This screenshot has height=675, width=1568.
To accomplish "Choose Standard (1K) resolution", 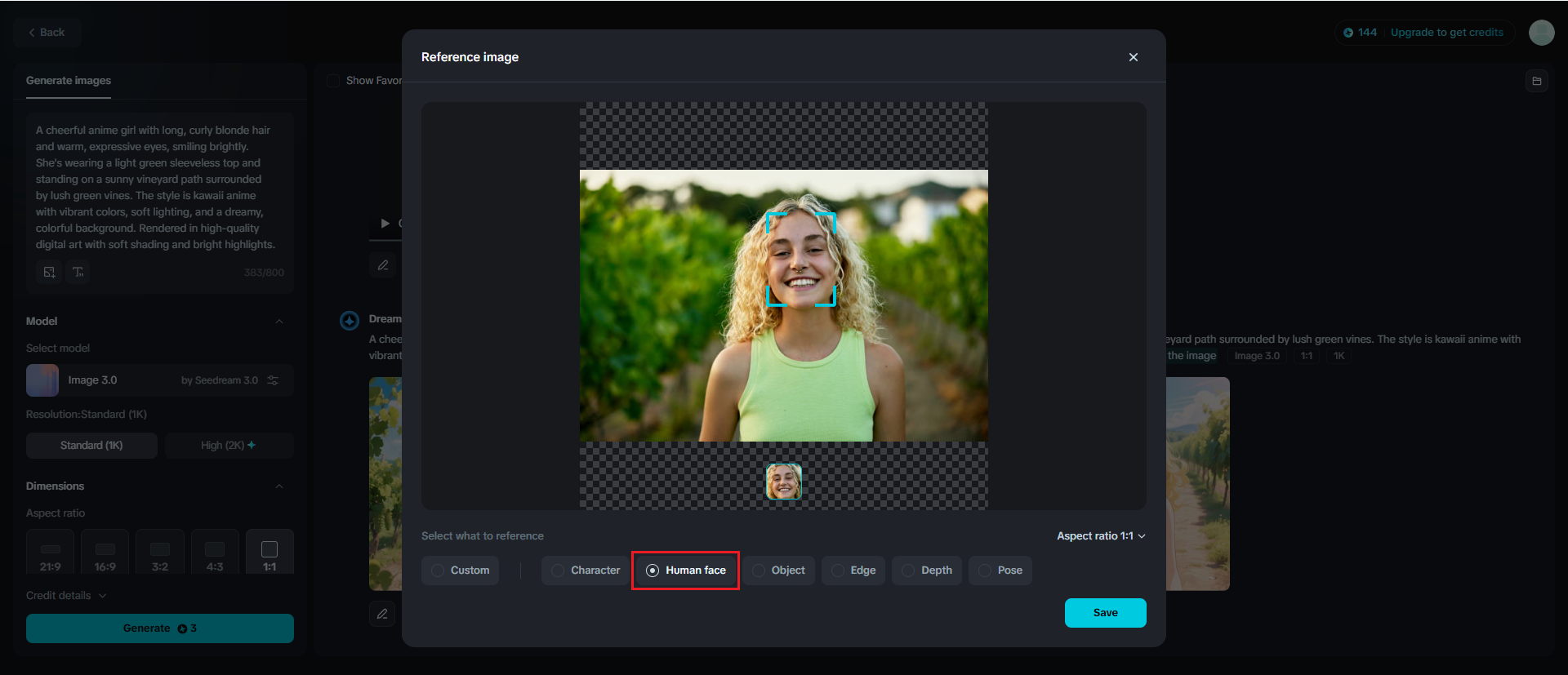I will [x=91, y=446].
